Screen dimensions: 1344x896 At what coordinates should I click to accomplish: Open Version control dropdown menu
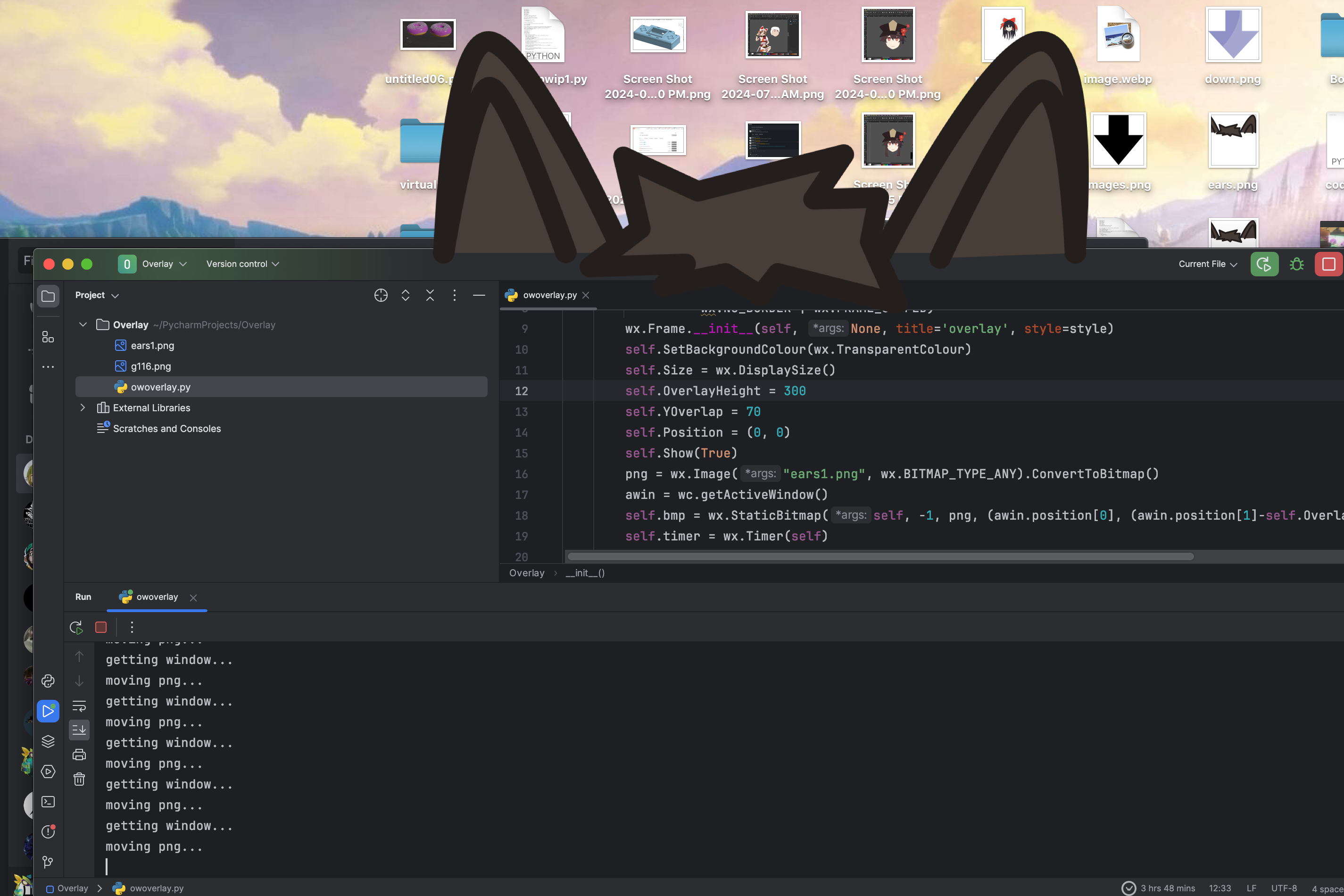[242, 264]
